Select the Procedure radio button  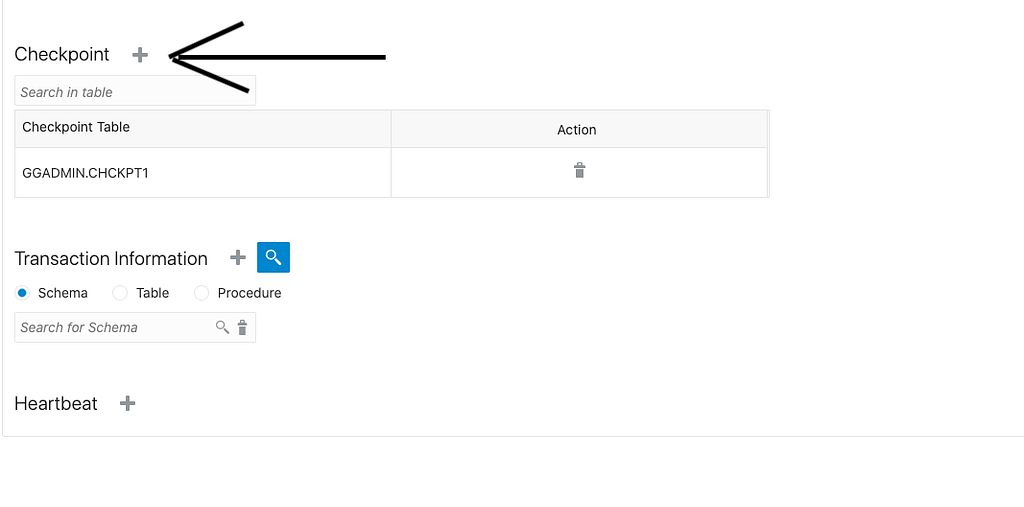tap(201, 293)
